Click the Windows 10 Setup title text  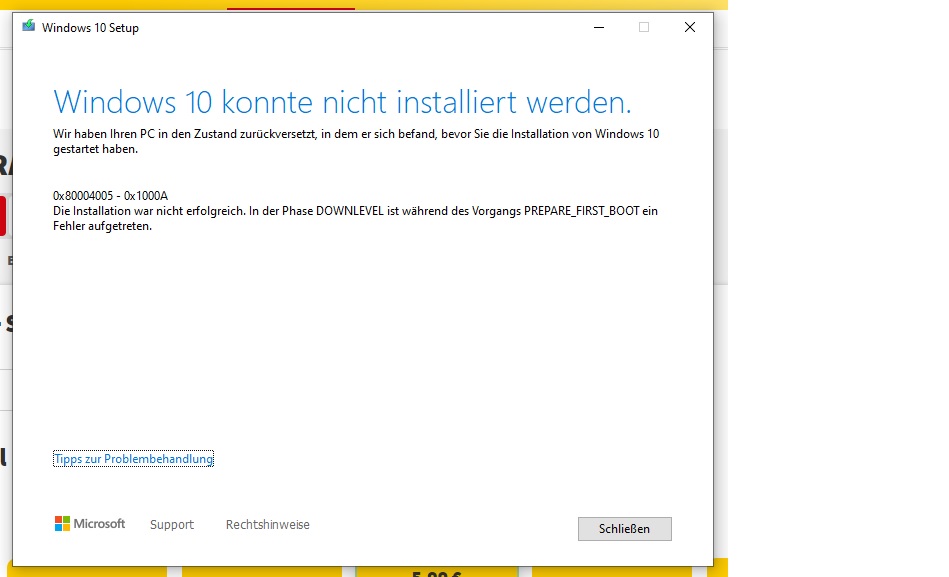point(90,28)
